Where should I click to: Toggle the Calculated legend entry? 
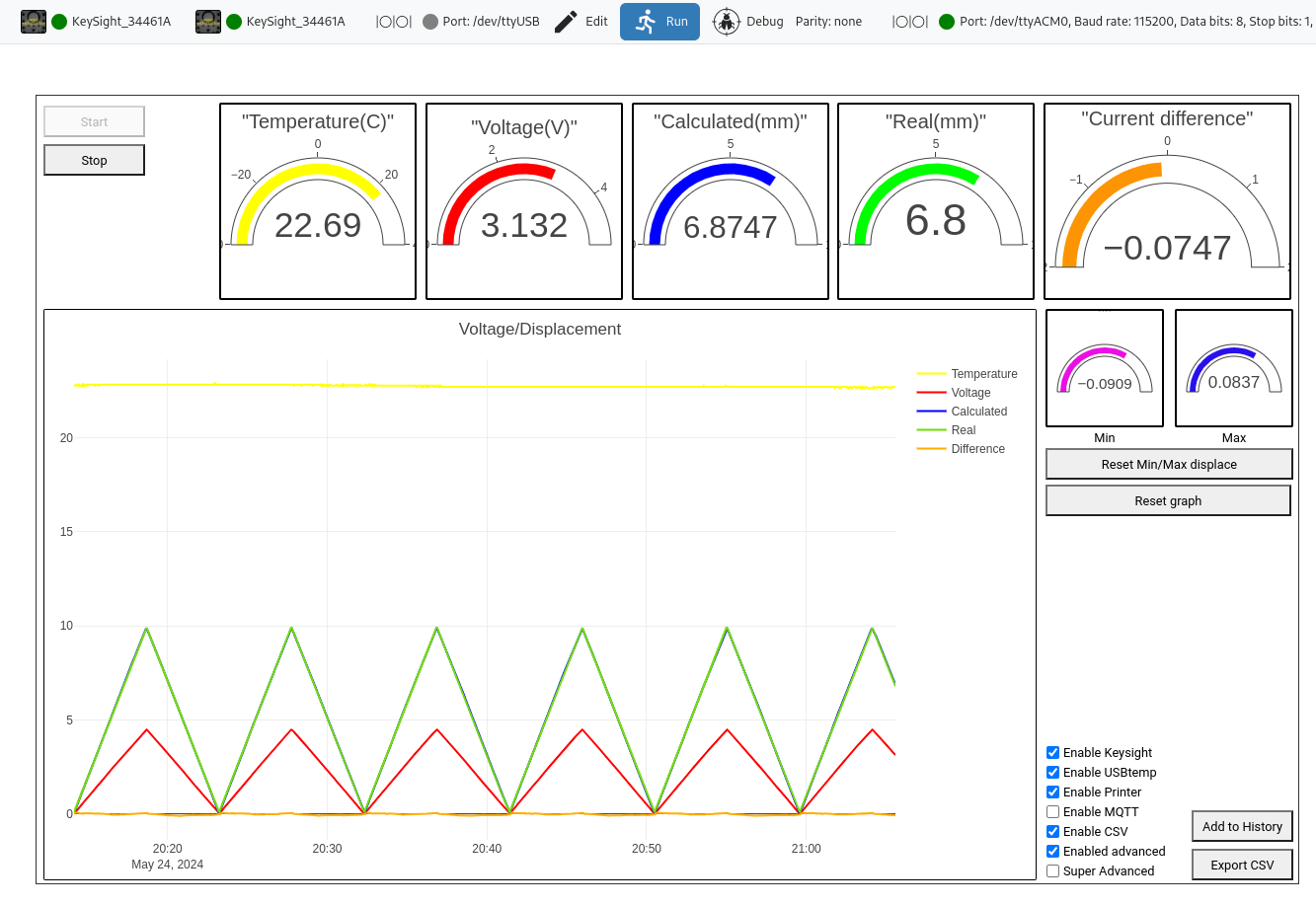coord(963,412)
